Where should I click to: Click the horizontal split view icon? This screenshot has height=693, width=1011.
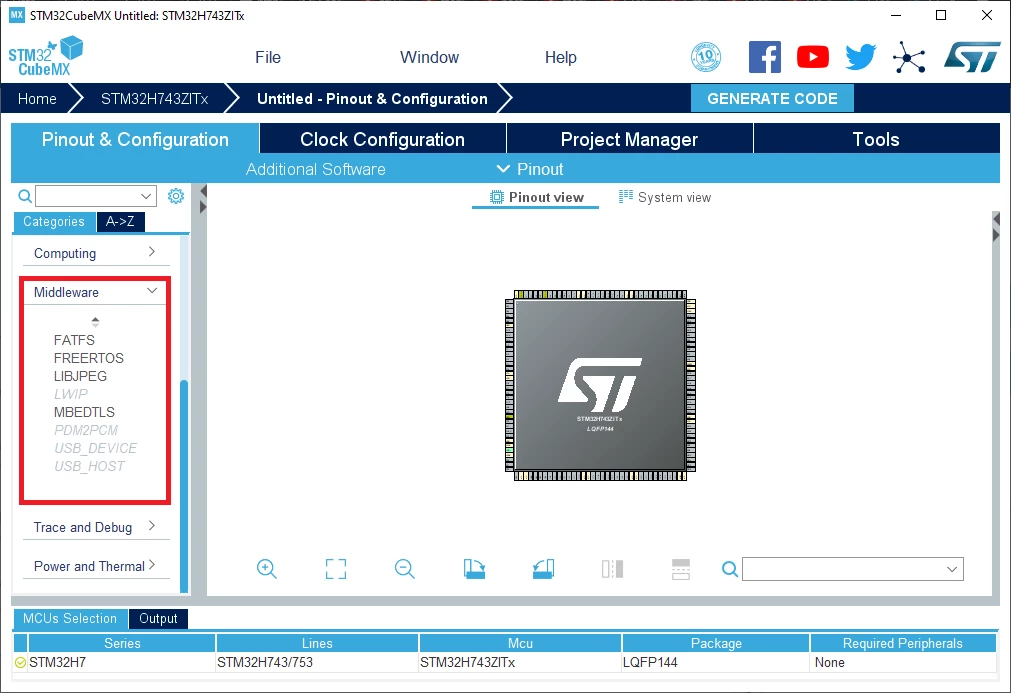click(x=681, y=569)
